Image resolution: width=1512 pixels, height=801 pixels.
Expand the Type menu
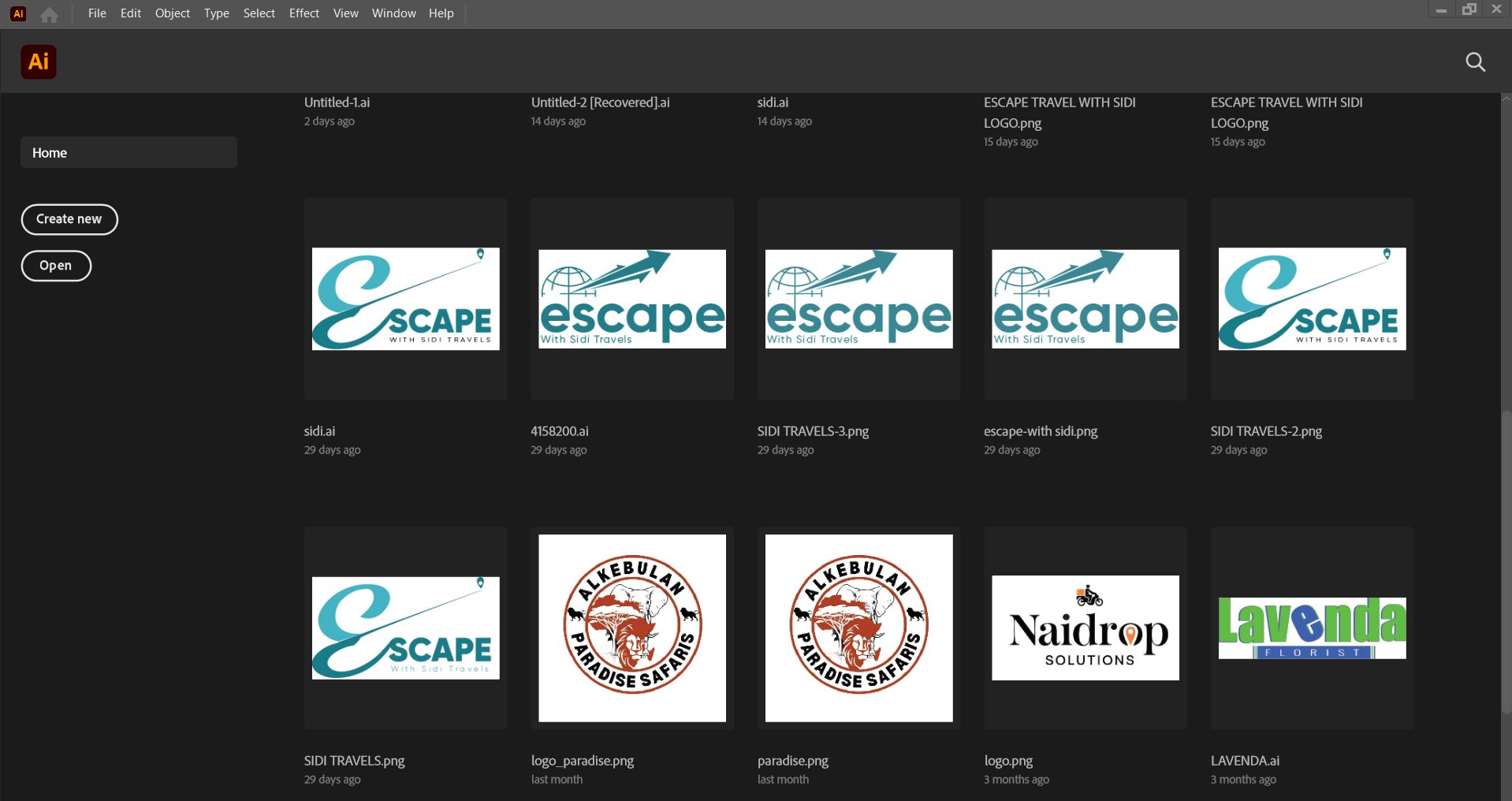(216, 13)
